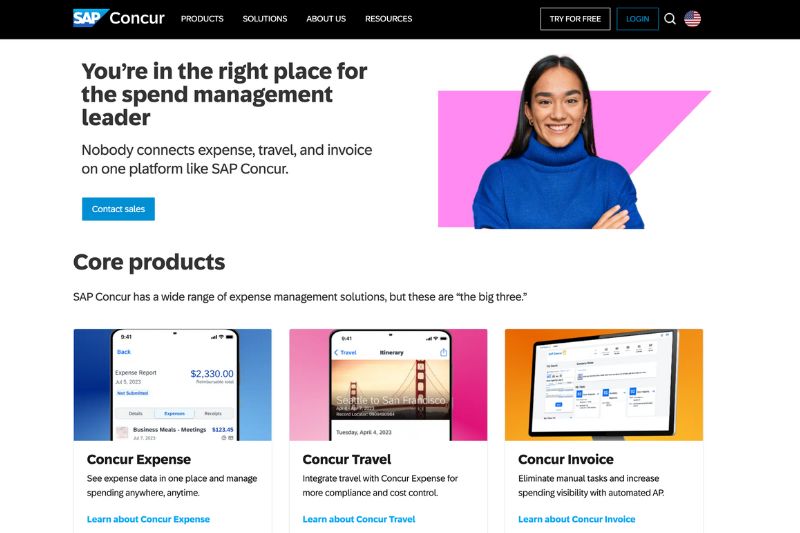This screenshot has height=533, width=800.
Task: Follow Learn about Concur Expense link
Action: (x=148, y=519)
